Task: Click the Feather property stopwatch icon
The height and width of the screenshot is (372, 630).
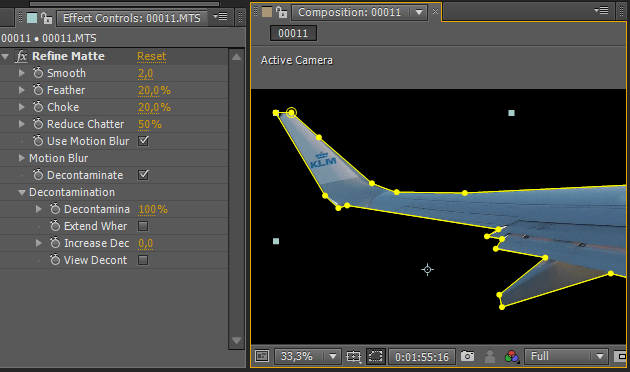Action: (x=38, y=90)
